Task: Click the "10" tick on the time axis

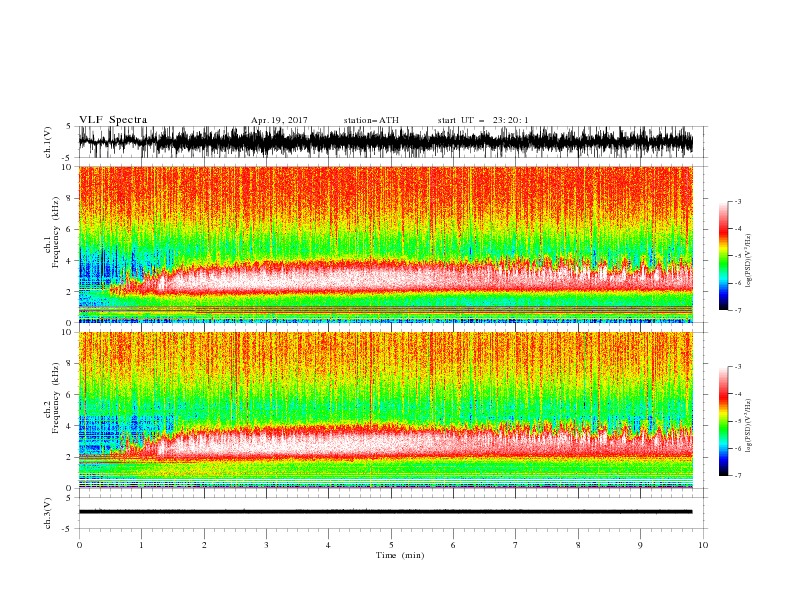Action: pyautogui.click(x=703, y=545)
